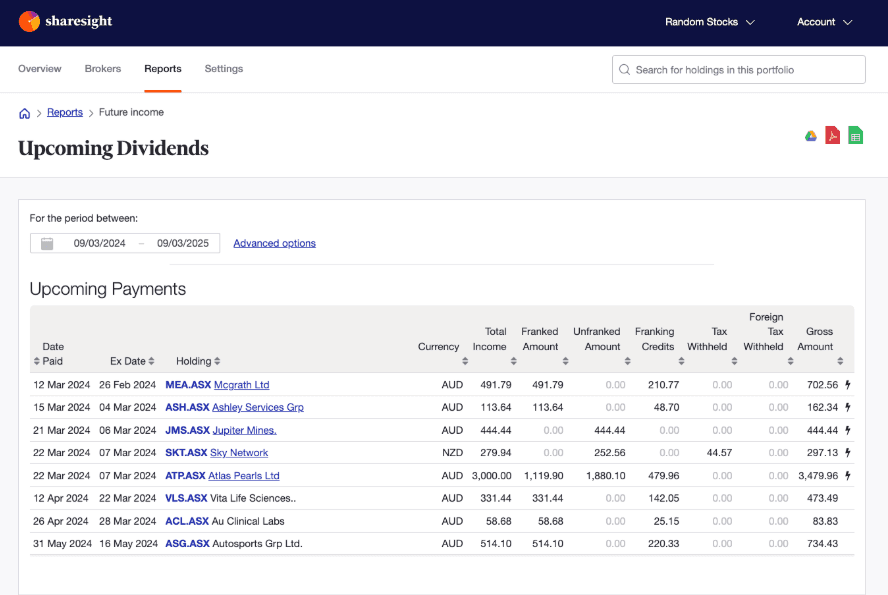Select gross amount 3,479.96
The width and height of the screenshot is (888, 595).
tap(818, 476)
